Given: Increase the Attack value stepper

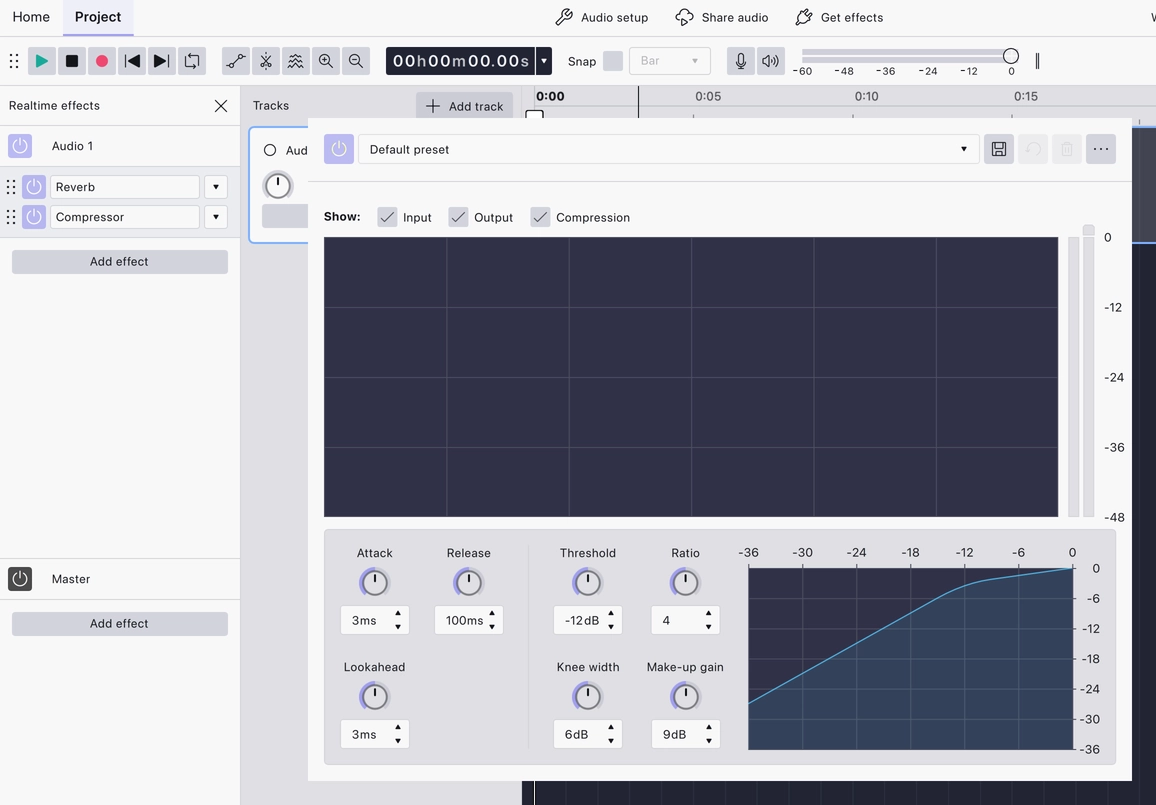Looking at the screenshot, I should coord(398,613).
